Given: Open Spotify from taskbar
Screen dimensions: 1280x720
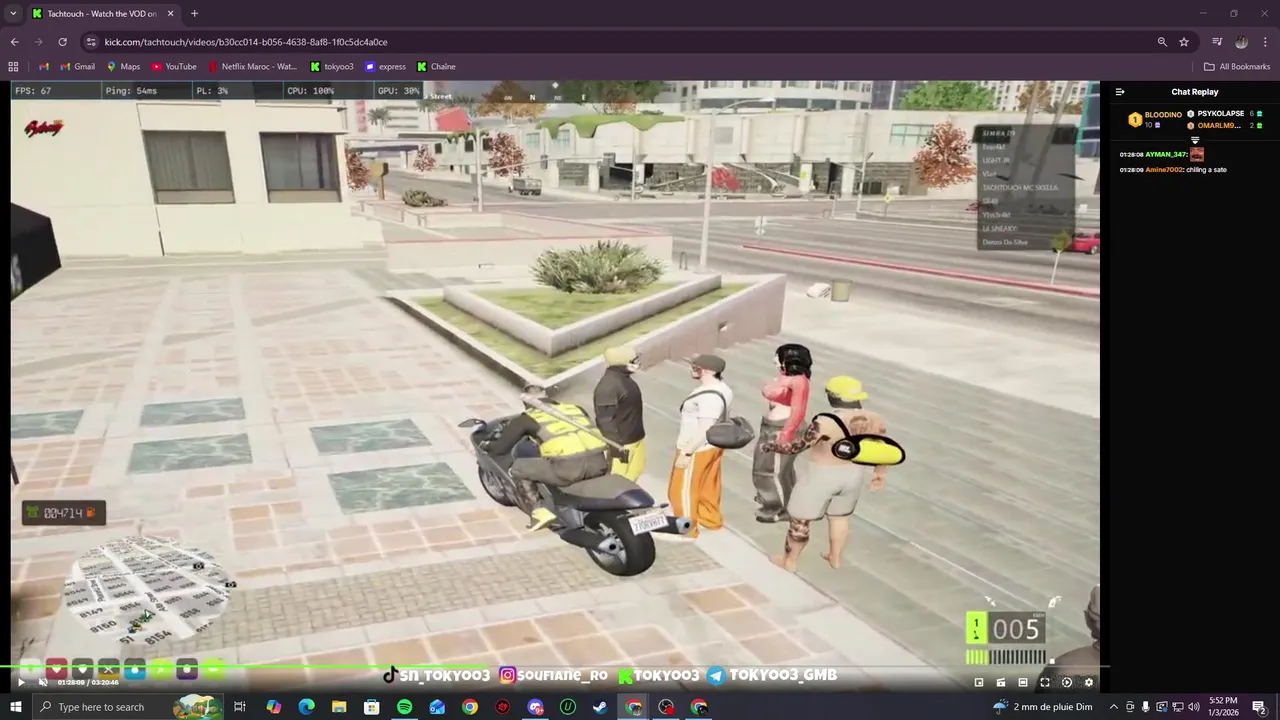Looking at the screenshot, I should click(404, 707).
